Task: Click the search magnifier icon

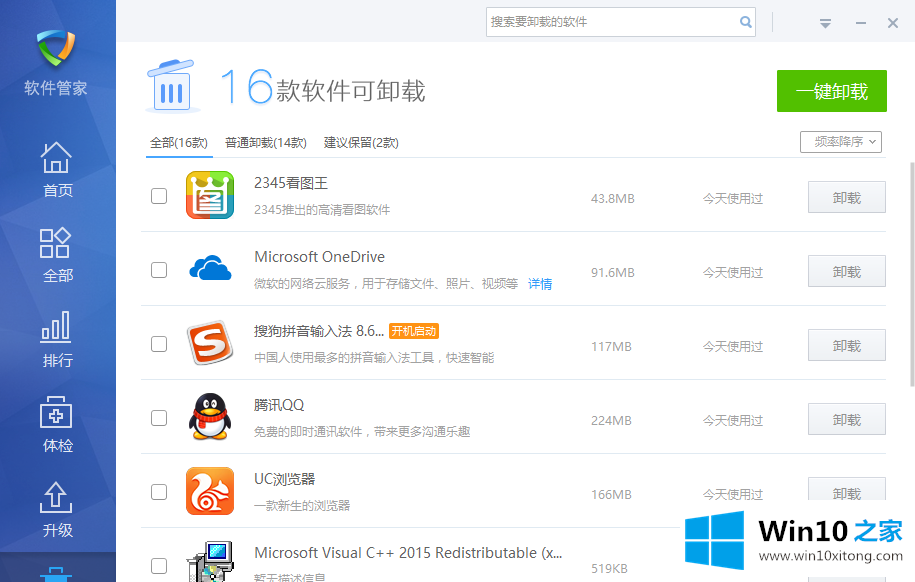Action: tap(745, 22)
